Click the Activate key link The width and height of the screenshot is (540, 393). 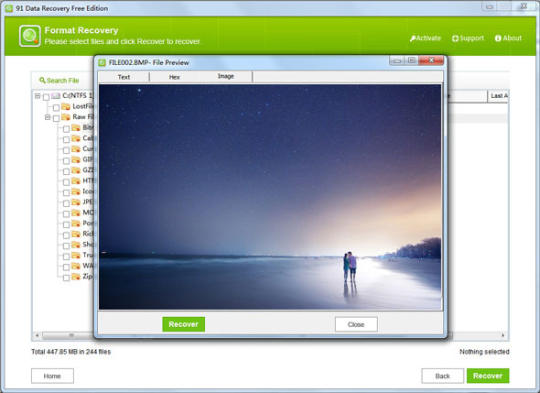tap(425, 38)
